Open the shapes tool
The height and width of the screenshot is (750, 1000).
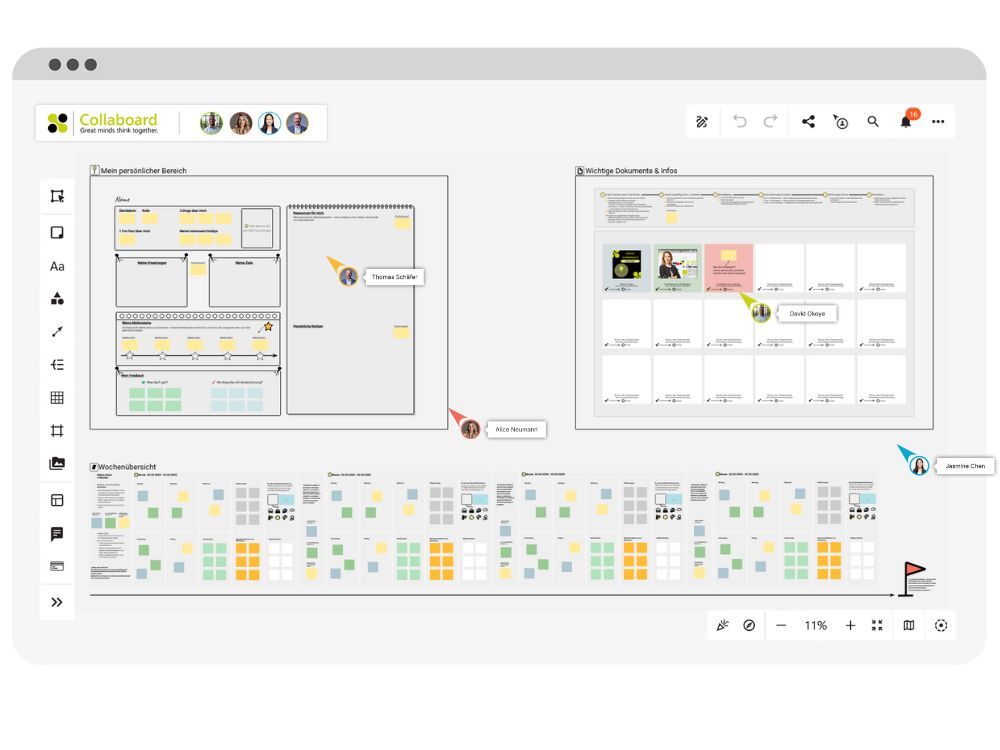[57, 299]
